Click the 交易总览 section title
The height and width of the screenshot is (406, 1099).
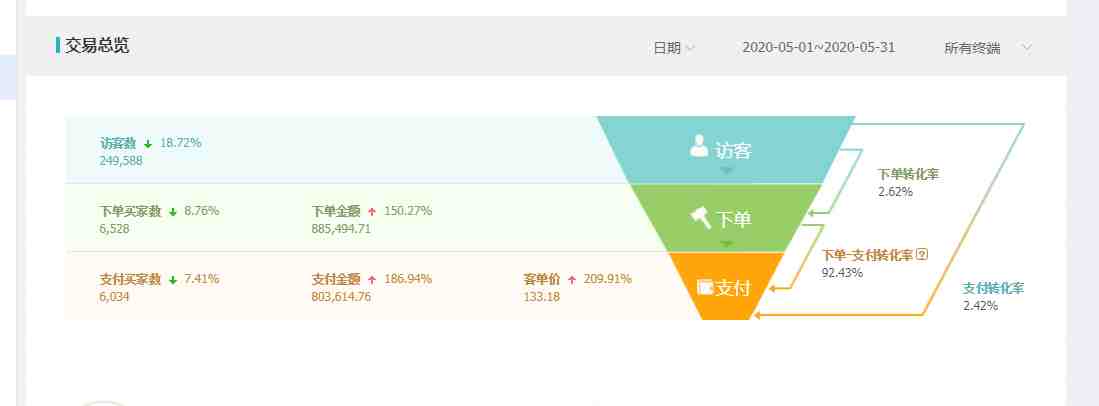pos(97,45)
